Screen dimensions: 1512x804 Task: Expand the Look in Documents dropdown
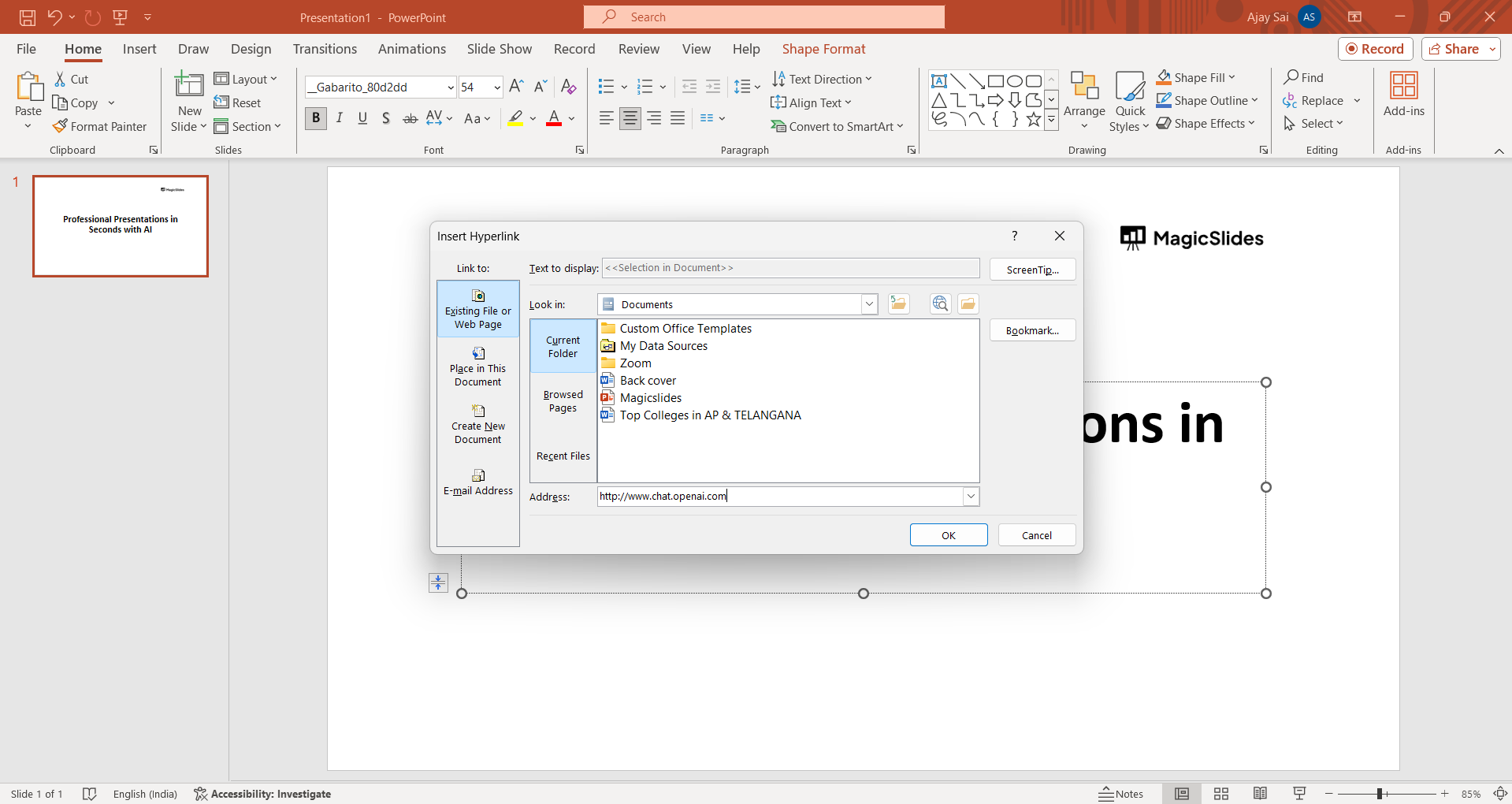coord(869,304)
